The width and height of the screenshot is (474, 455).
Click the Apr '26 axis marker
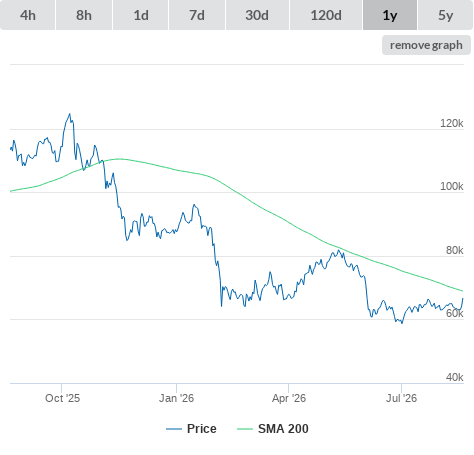[x=289, y=398]
